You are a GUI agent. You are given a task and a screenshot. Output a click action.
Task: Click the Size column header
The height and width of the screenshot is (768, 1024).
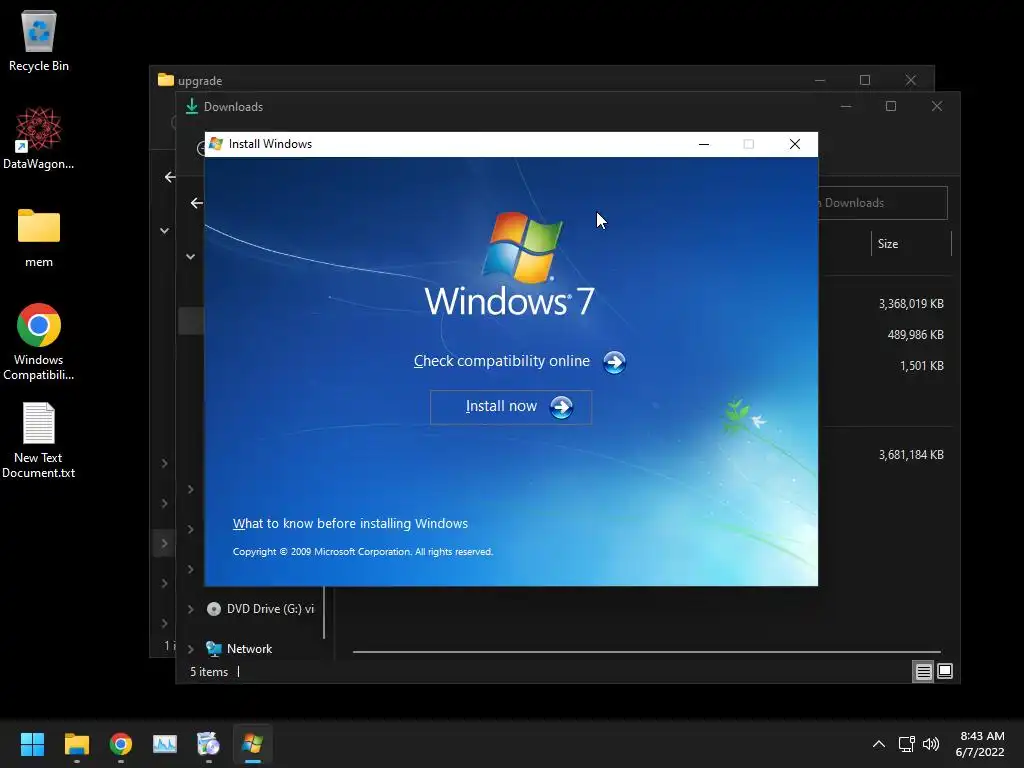point(911,244)
